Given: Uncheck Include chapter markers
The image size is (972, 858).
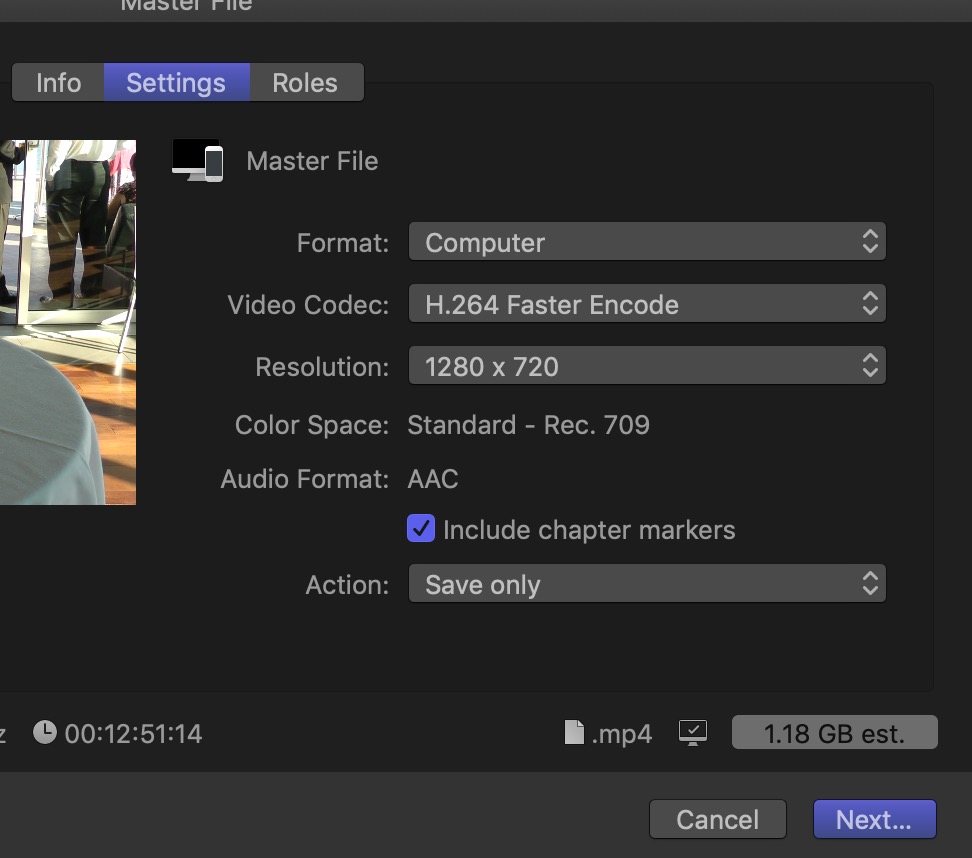Looking at the screenshot, I should (421, 529).
